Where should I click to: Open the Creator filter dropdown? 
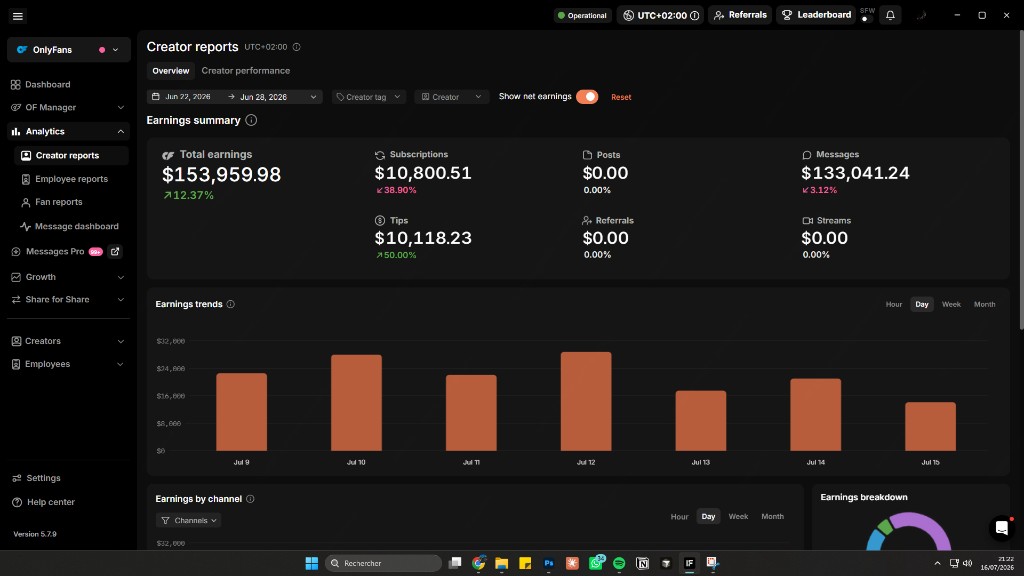(x=451, y=97)
